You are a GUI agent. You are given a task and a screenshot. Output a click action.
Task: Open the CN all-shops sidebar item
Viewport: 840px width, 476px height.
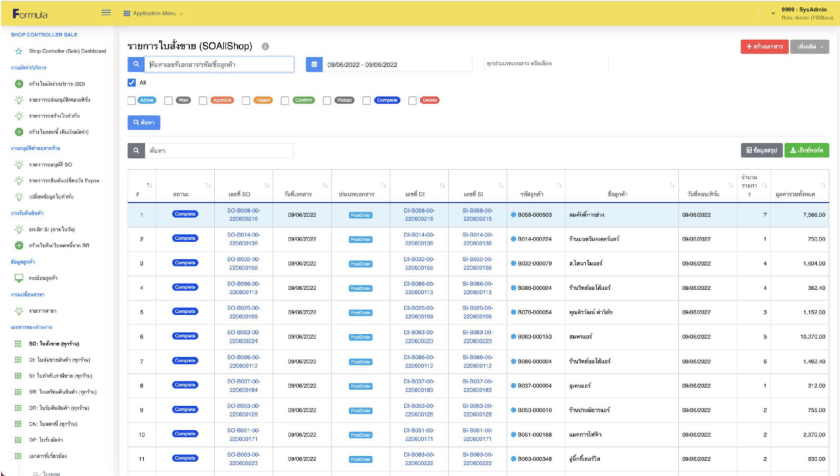52,424
